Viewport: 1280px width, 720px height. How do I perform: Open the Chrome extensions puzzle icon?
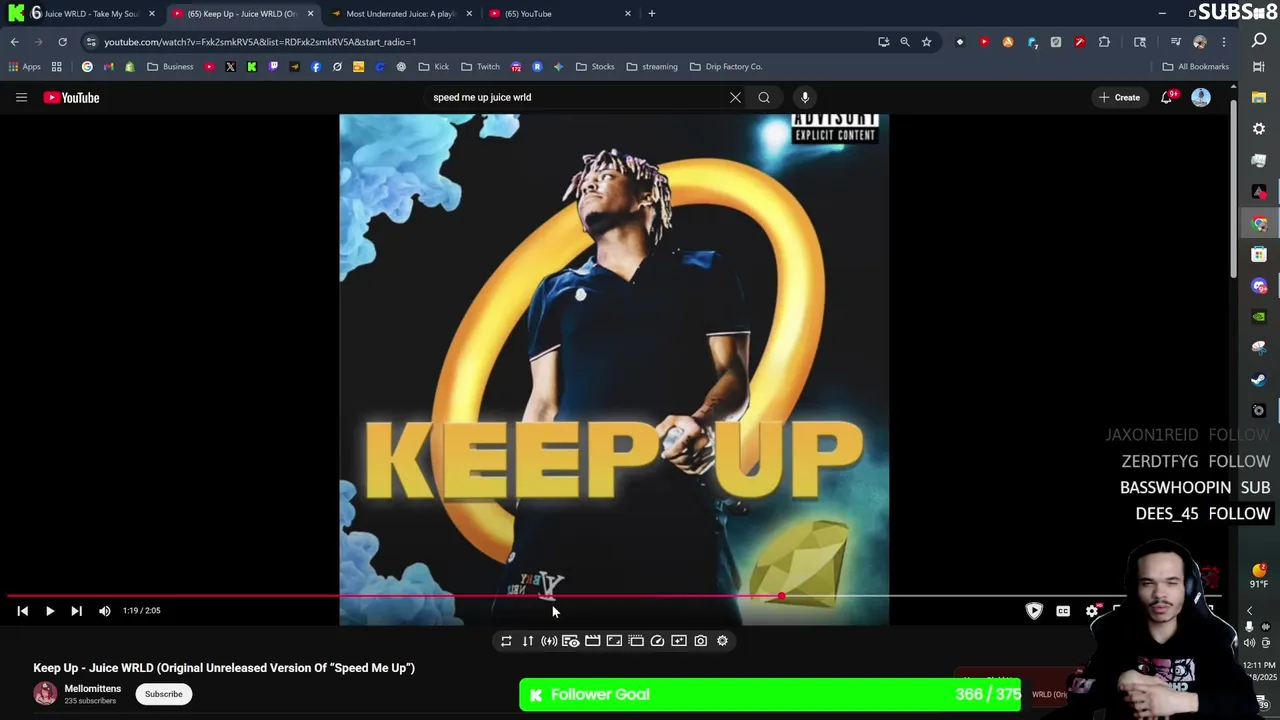[x=1104, y=42]
